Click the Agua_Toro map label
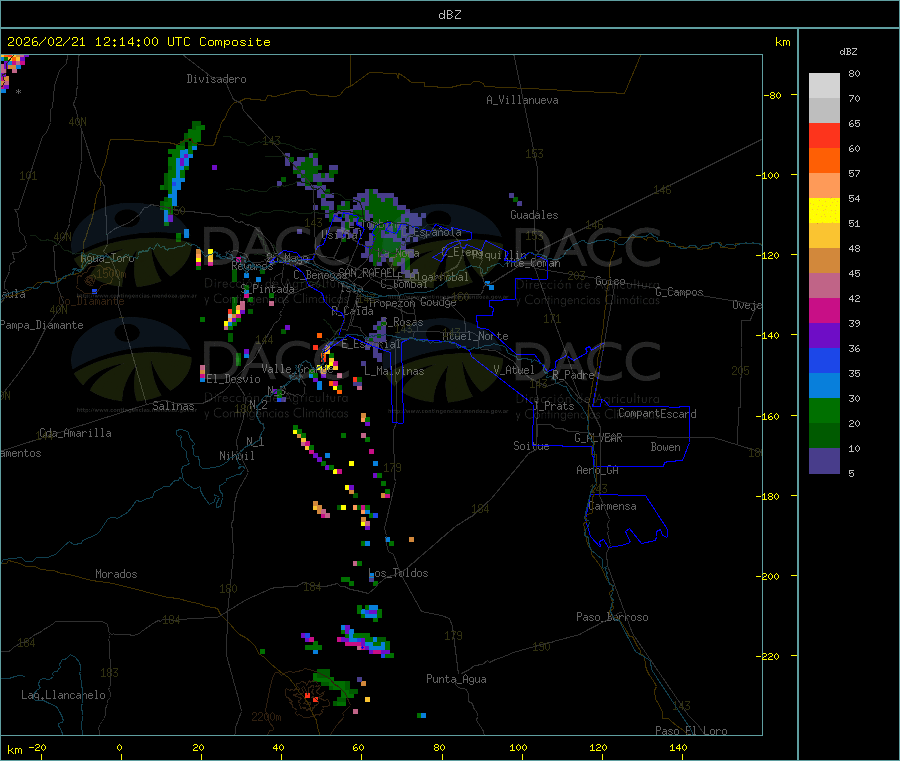The width and height of the screenshot is (900, 761). pyautogui.click(x=107, y=258)
